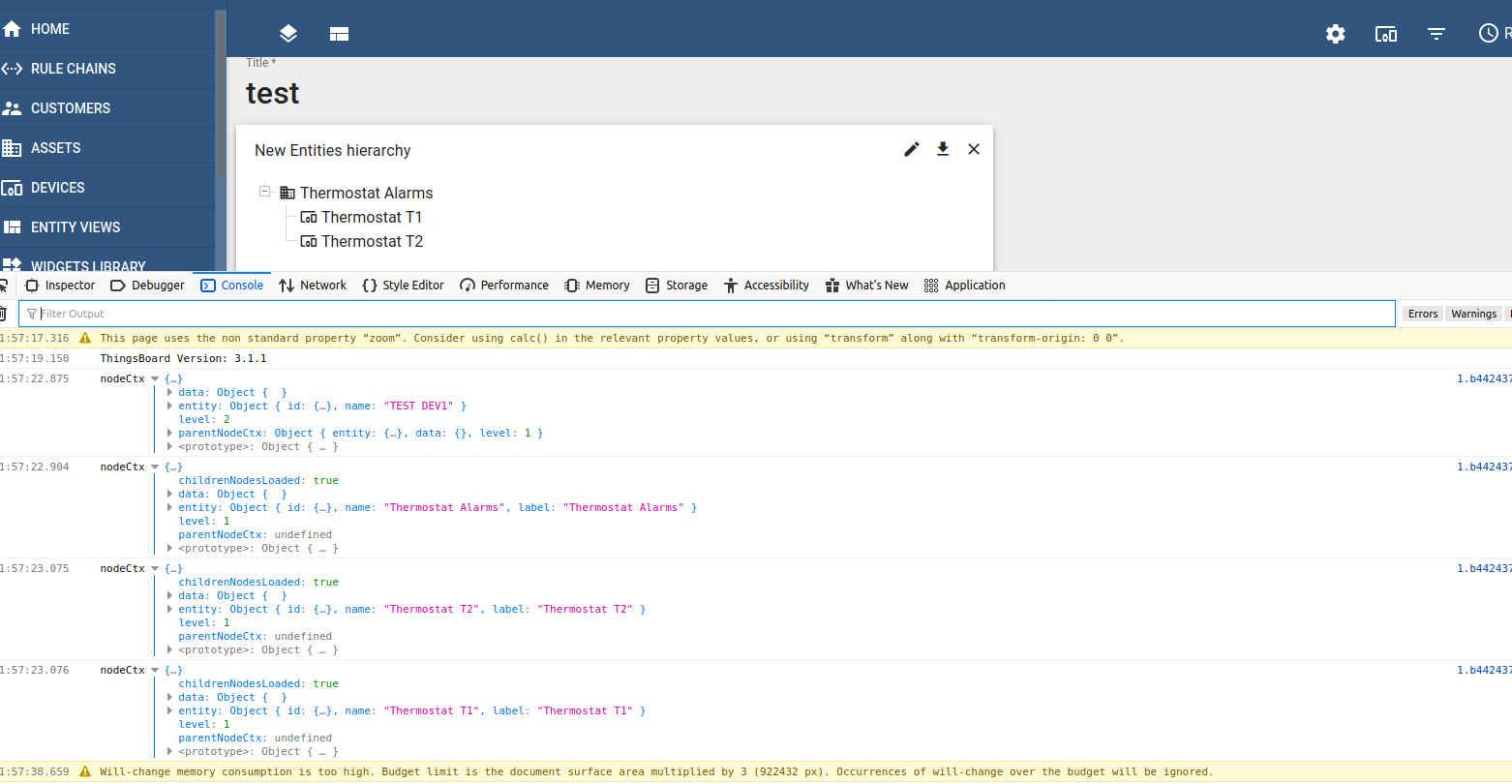Image resolution: width=1512 pixels, height=784 pixels.
Task: Export the Entities hierarchy widget
Action: pos(942,149)
